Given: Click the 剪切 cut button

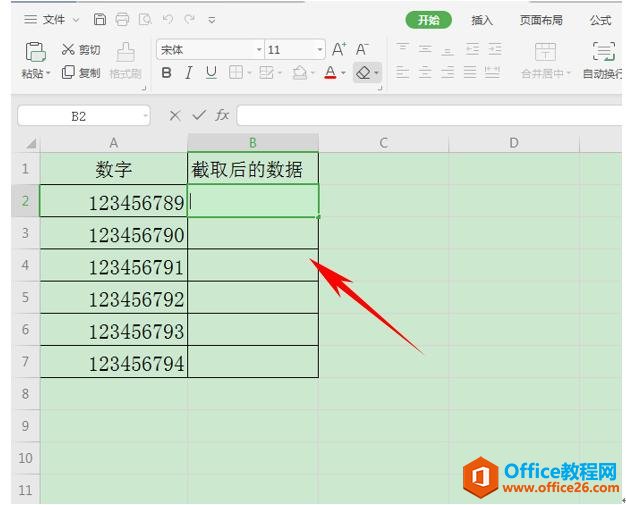Looking at the screenshot, I should tap(81, 50).
